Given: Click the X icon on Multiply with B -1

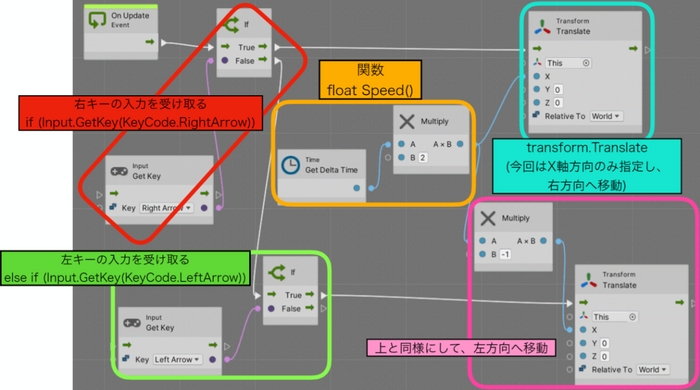Looking at the screenshot, I should tap(488, 218).
